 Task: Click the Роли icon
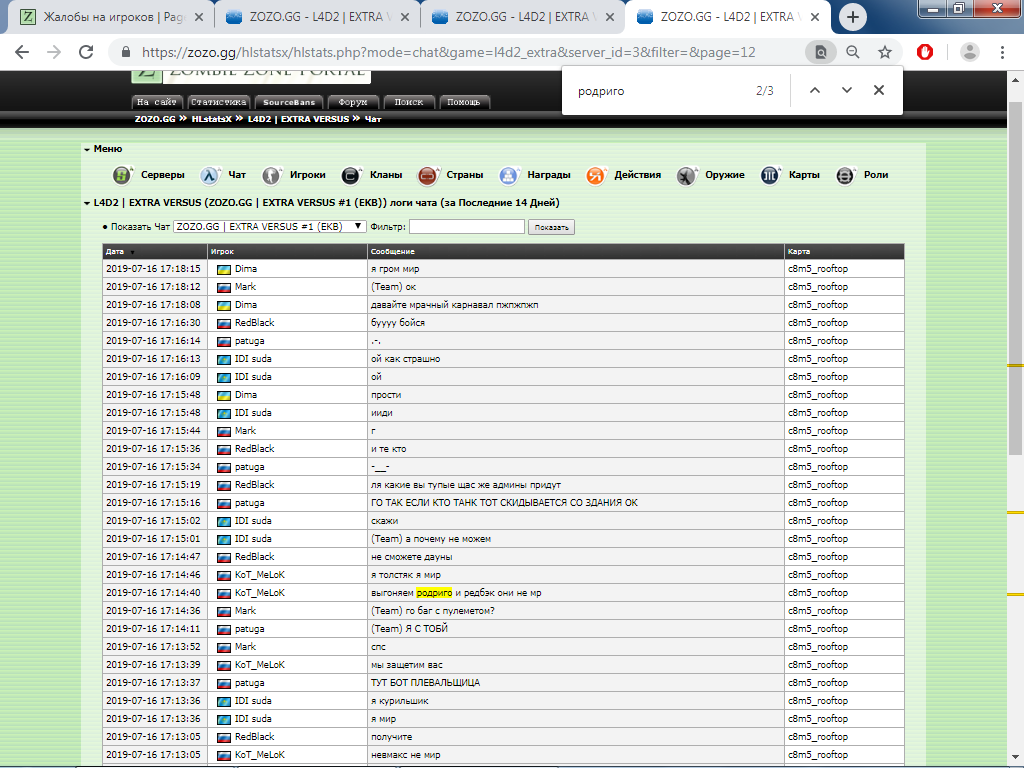click(x=846, y=175)
